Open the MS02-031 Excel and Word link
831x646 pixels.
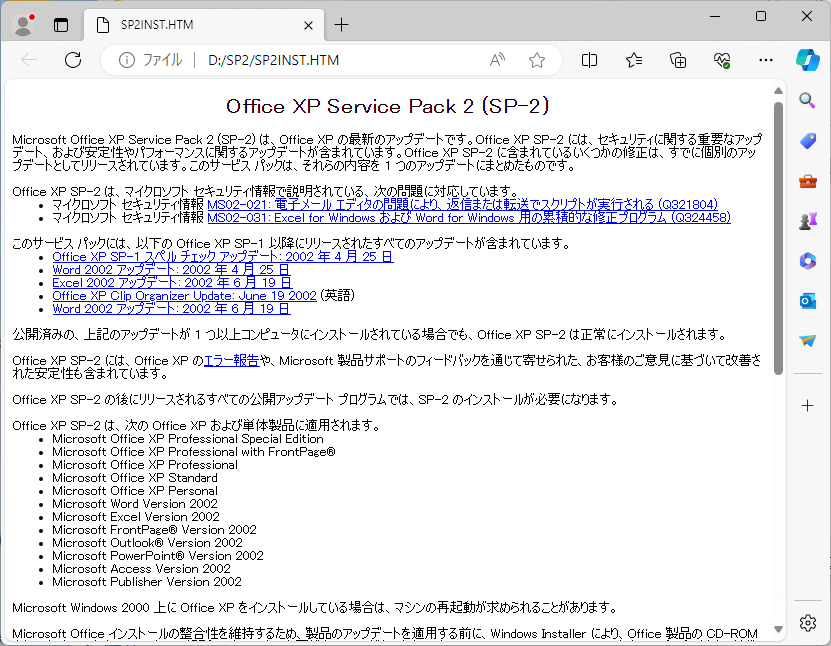[469, 217]
